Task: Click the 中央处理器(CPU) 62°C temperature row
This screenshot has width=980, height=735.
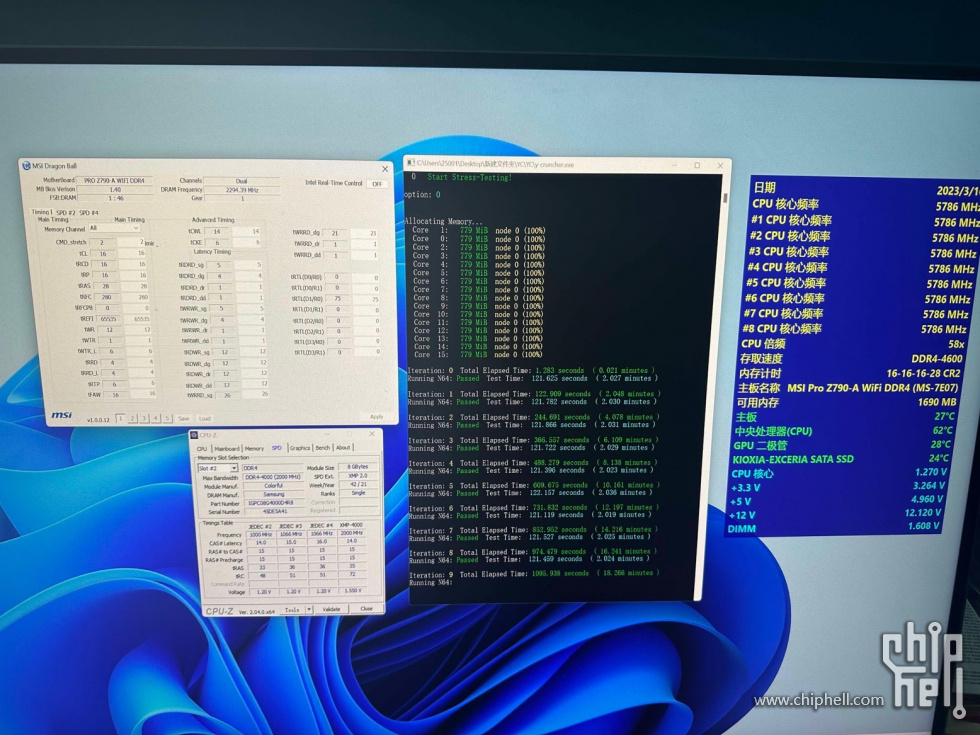Action: [844, 431]
